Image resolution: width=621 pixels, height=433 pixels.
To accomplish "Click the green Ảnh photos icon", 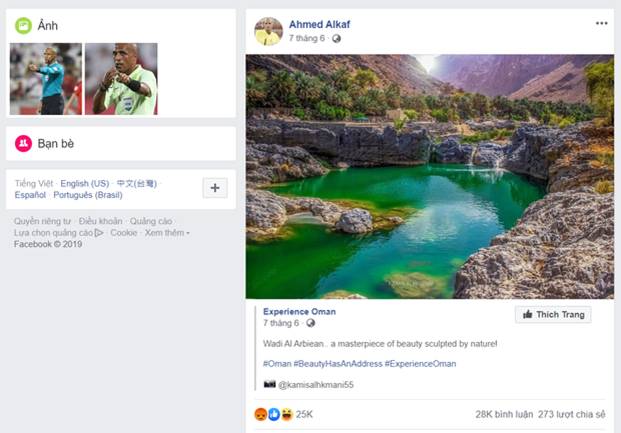I will tap(23, 25).
